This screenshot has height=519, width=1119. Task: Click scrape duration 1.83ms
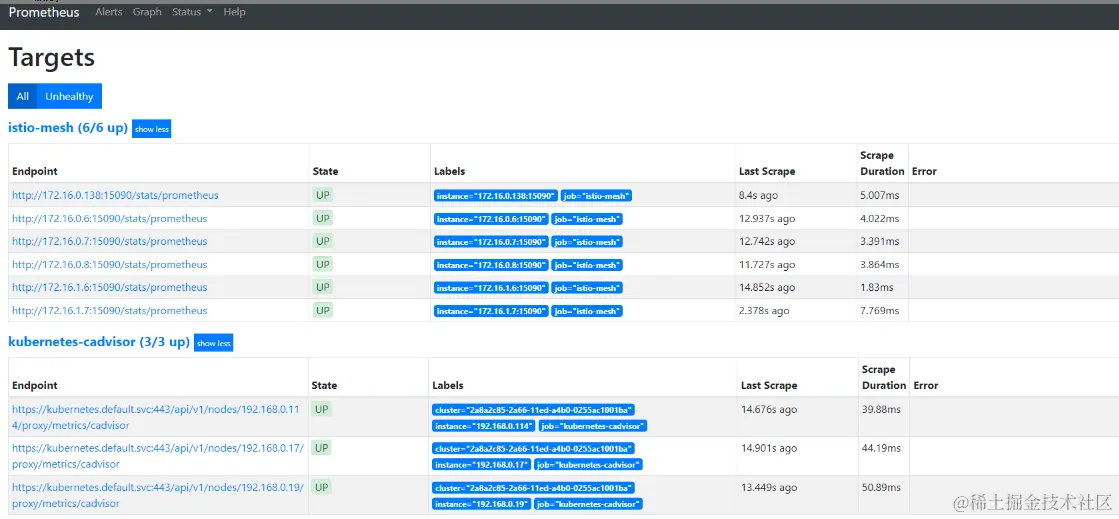877,287
